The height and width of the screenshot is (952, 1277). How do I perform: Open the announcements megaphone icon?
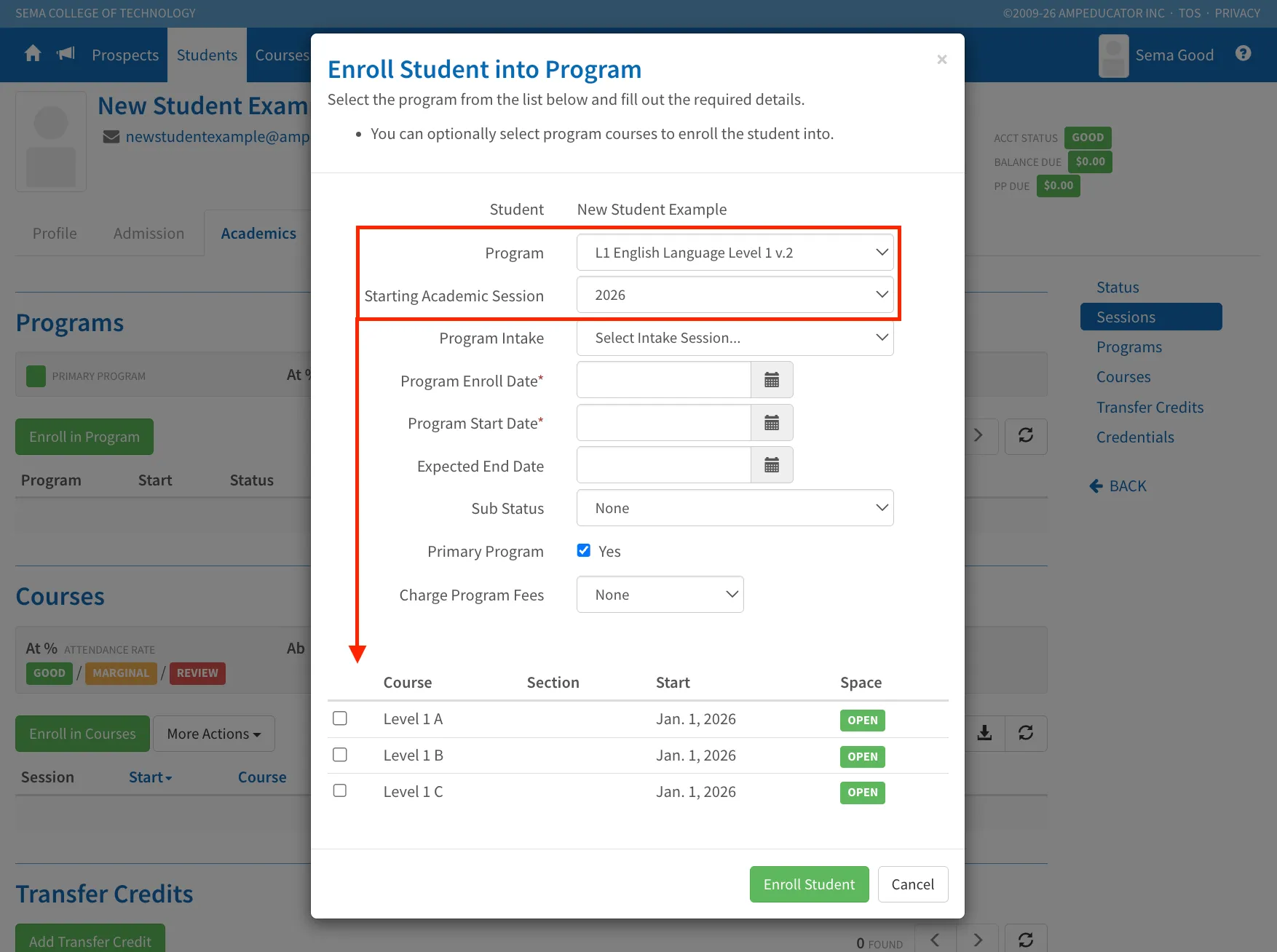coord(66,54)
